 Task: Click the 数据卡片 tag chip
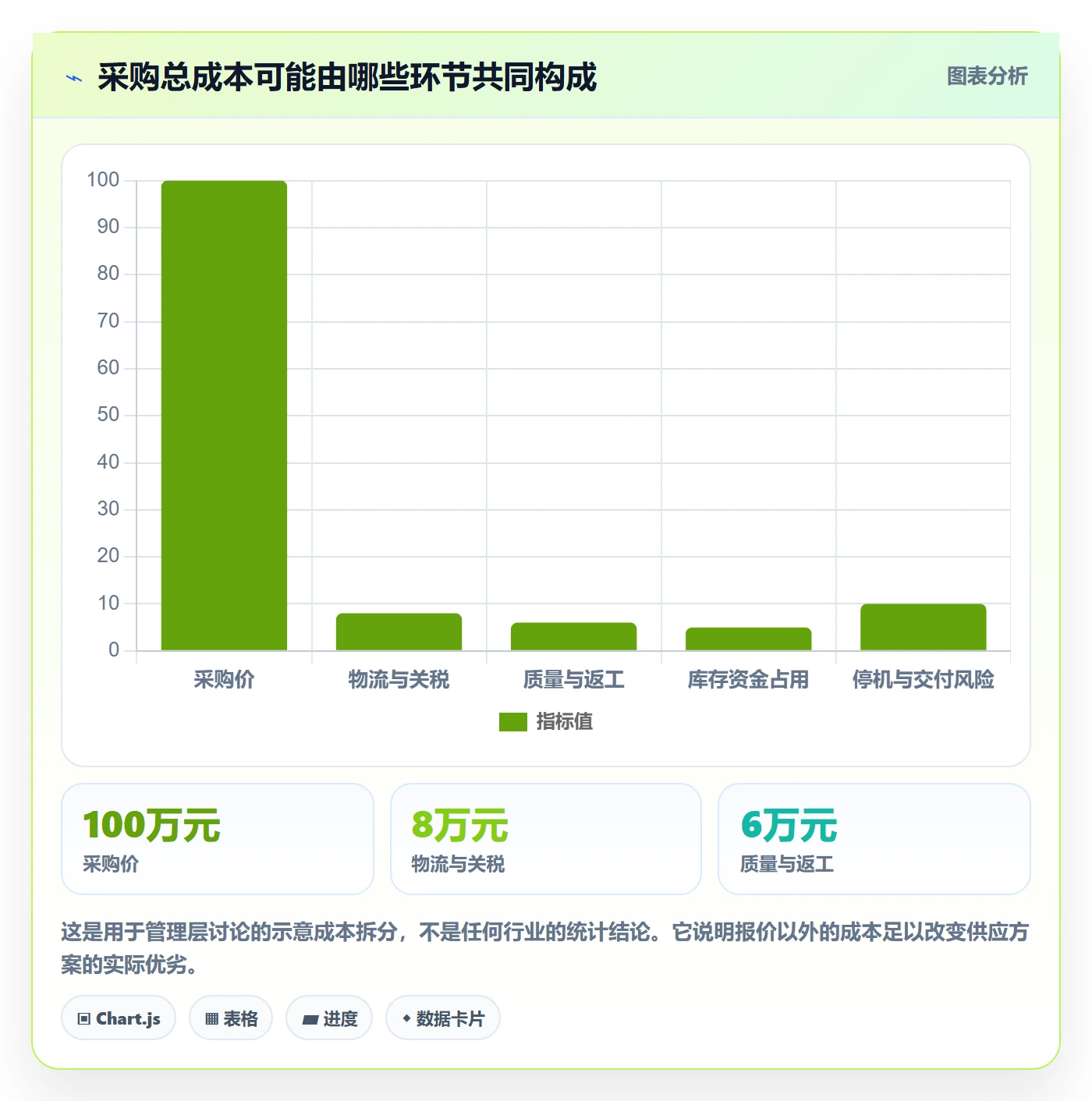click(x=443, y=1018)
